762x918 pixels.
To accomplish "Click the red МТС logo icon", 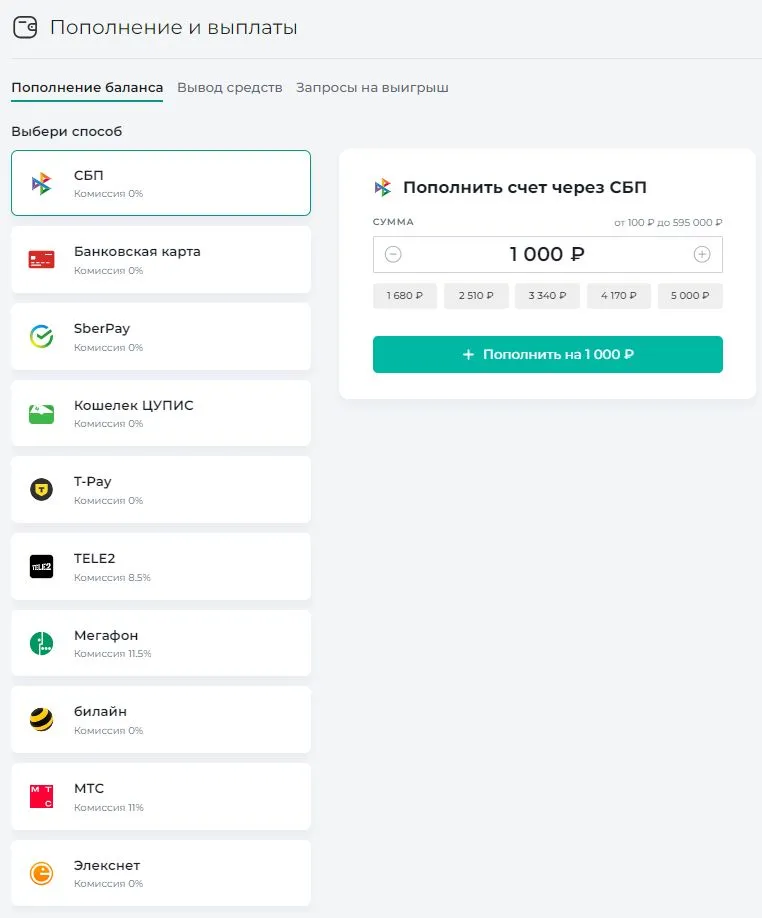I will click(41, 797).
